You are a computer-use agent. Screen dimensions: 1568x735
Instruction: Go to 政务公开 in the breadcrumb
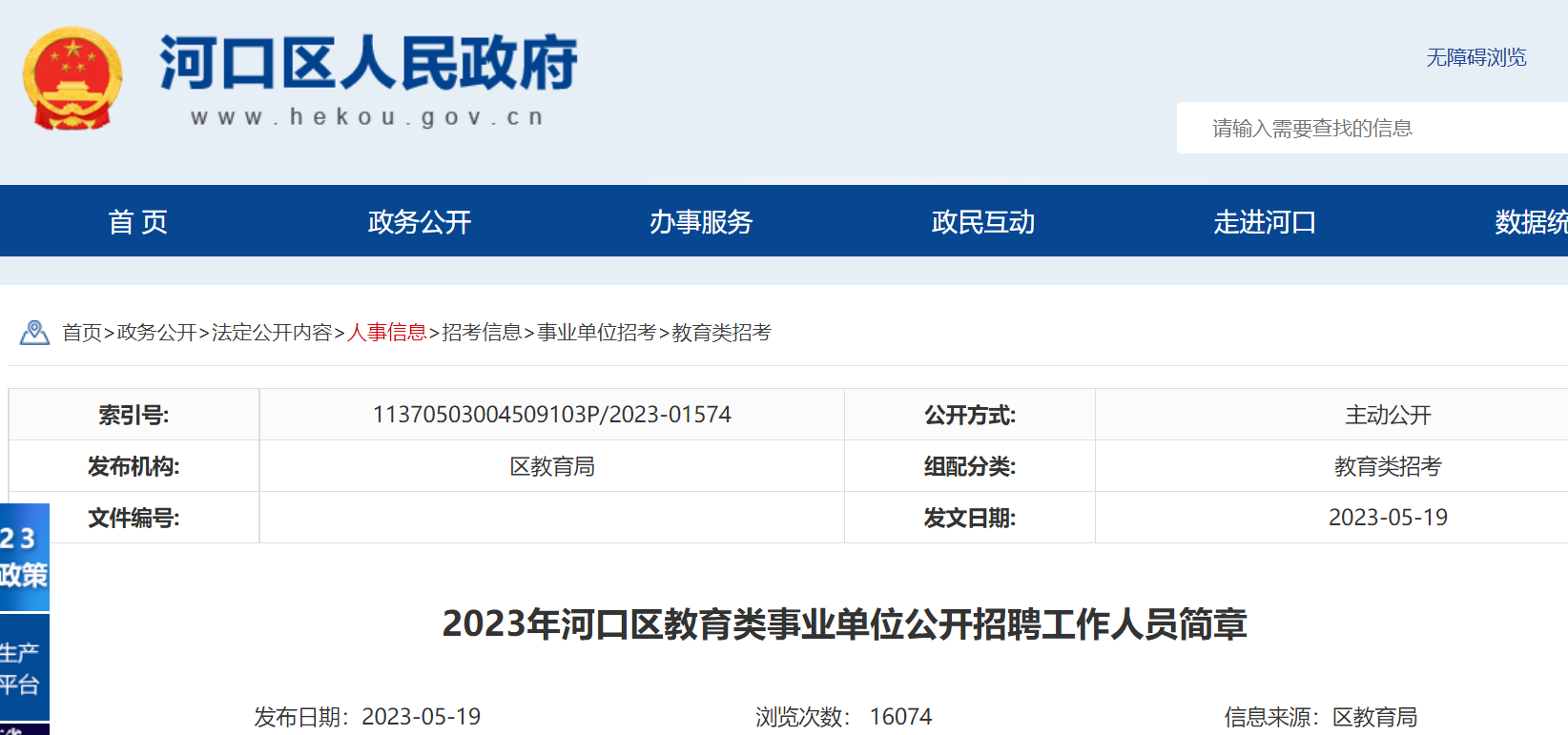(x=156, y=333)
